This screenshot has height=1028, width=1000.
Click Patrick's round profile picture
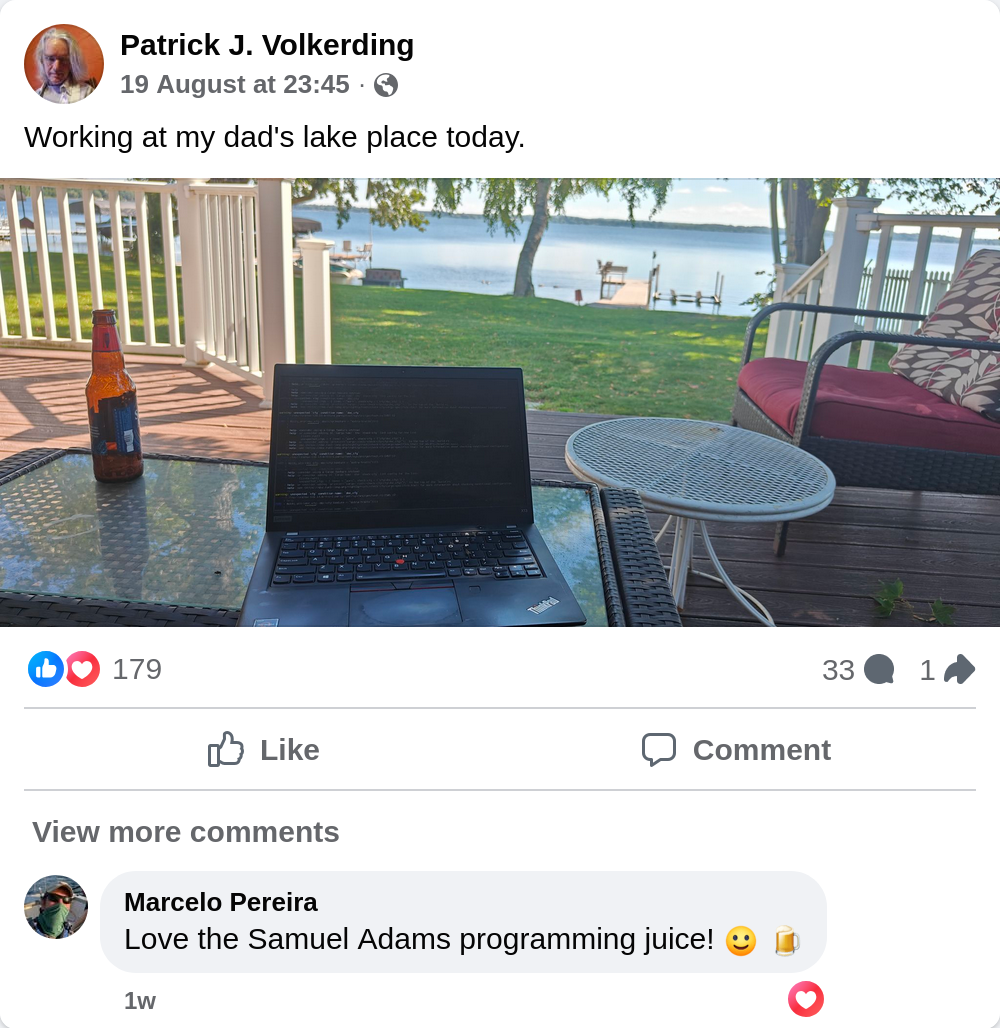click(64, 64)
